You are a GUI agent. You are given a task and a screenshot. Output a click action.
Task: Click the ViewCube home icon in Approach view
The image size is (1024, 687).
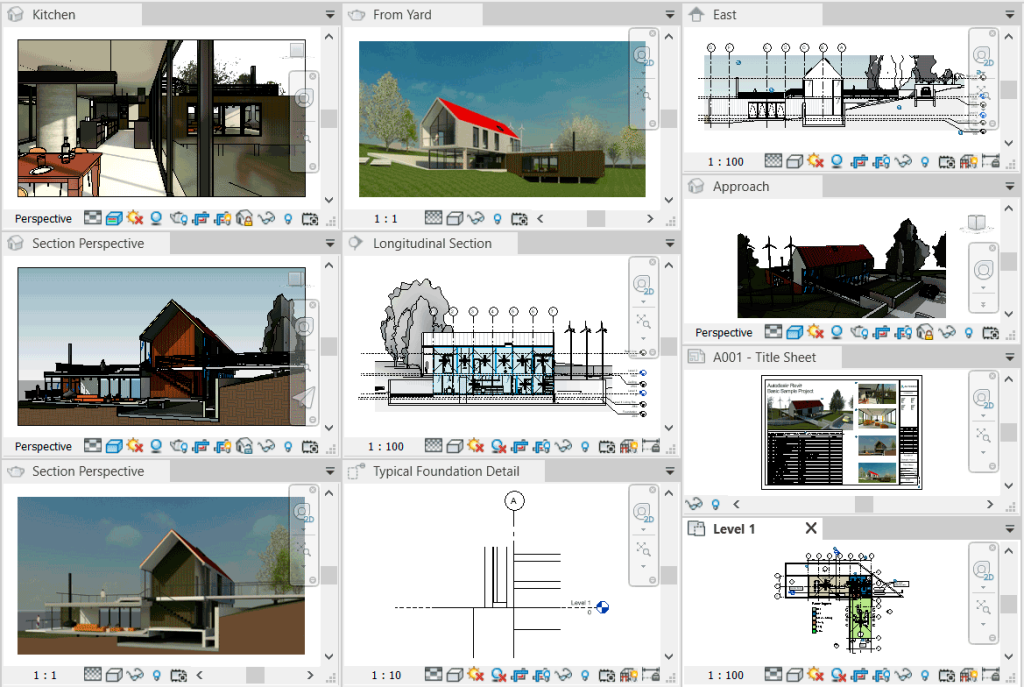[977, 222]
